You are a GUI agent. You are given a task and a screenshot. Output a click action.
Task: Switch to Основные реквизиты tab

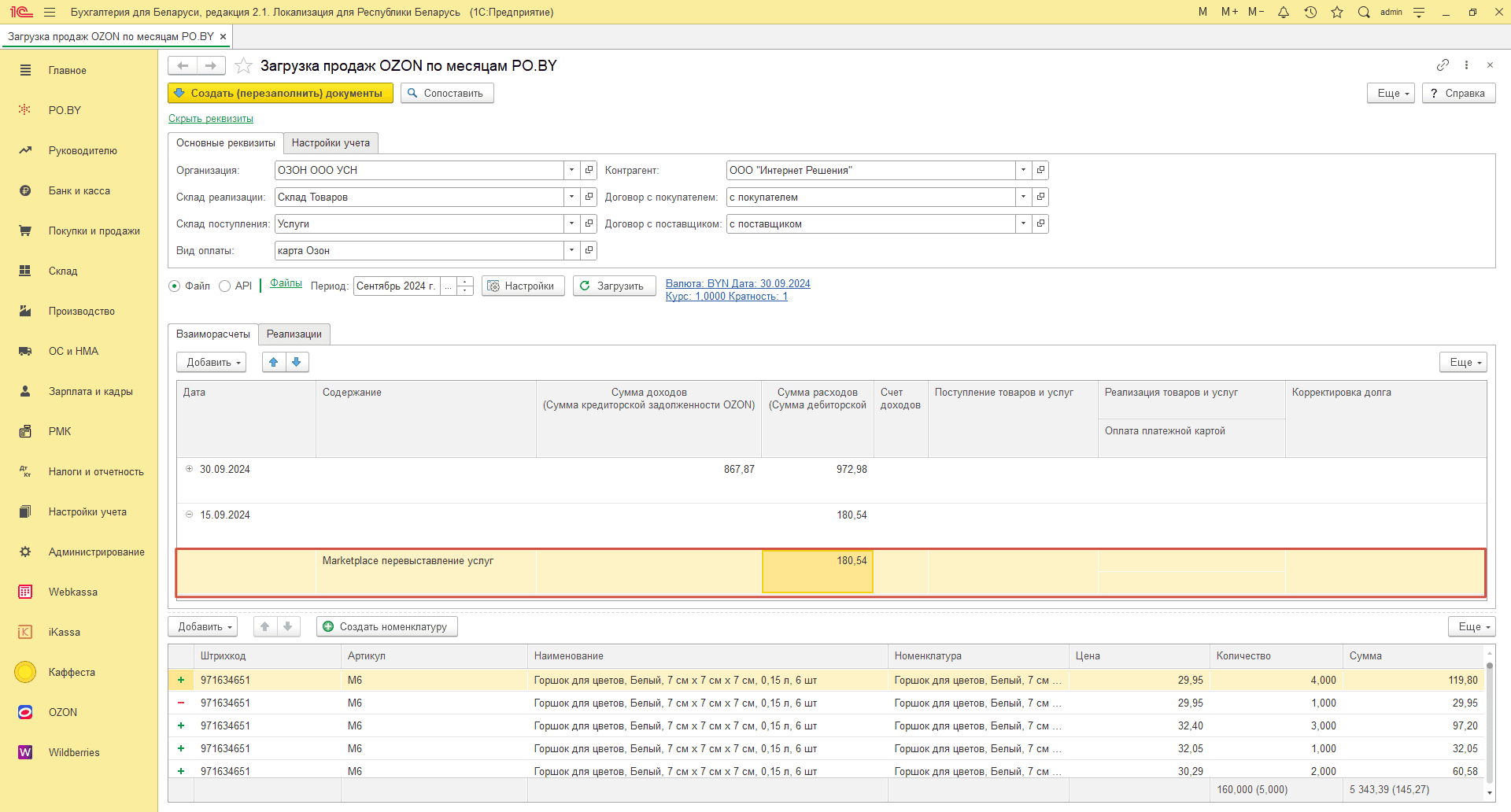(226, 142)
